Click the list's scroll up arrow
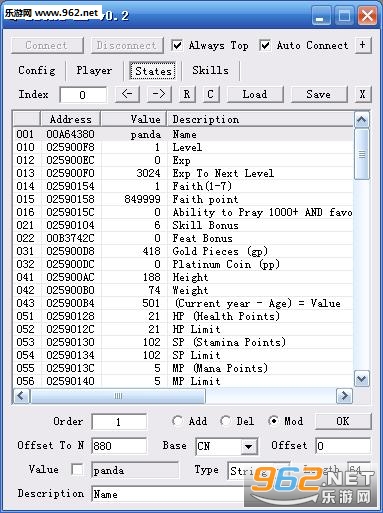Screen dimensions: 383x513 pos(362,119)
